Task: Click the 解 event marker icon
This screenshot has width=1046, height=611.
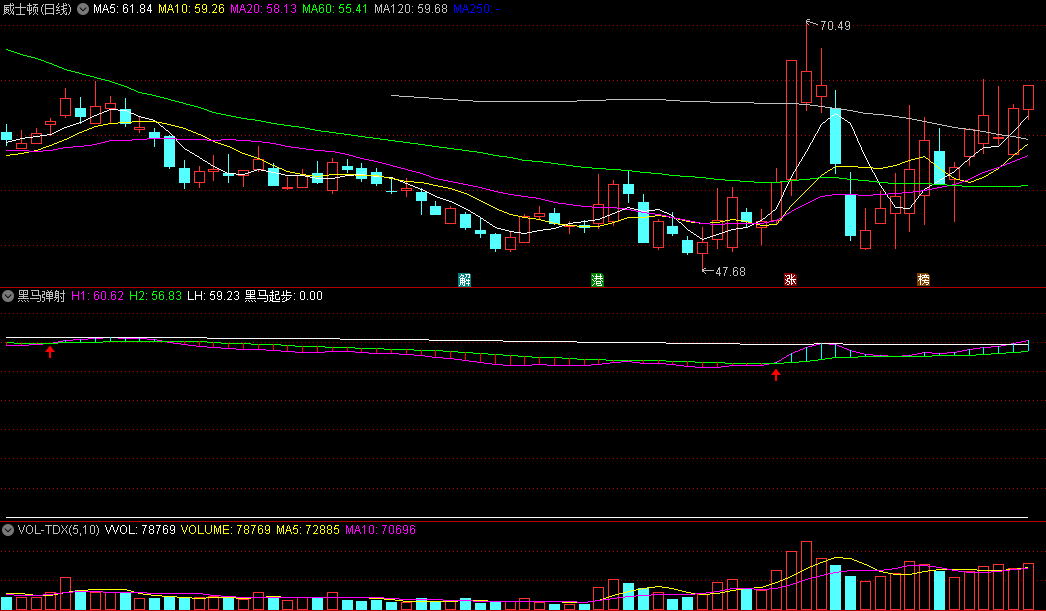Action: click(x=464, y=279)
